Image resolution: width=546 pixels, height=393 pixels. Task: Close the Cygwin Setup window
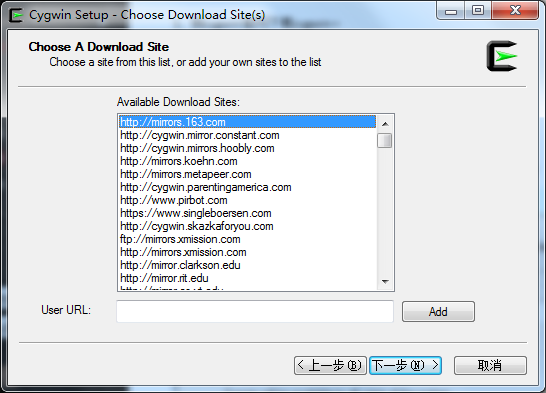click(x=515, y=11)
